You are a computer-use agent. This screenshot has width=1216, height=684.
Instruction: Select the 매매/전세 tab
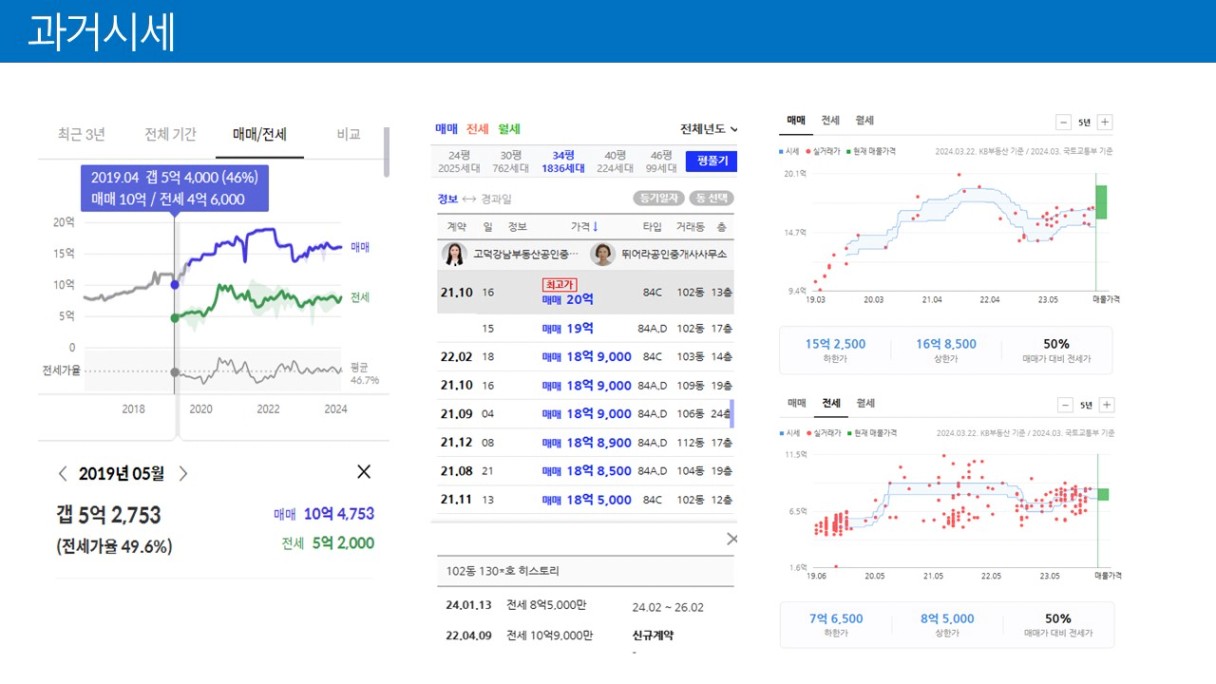tap(259, 134)
